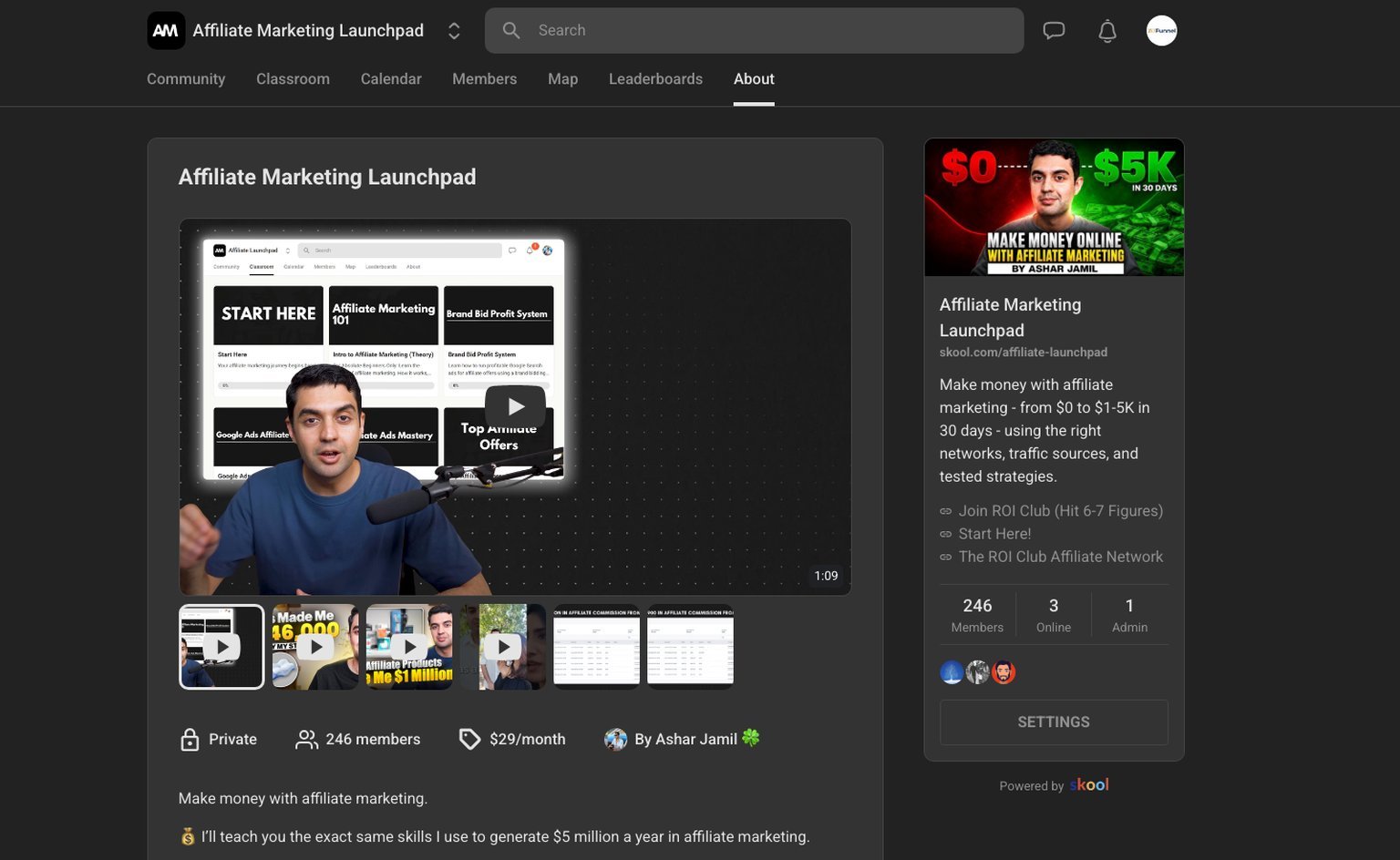Select the fourth outdoor video thumbnail
The height and width of the screenshot is (860, 1400).
(503, 647)
